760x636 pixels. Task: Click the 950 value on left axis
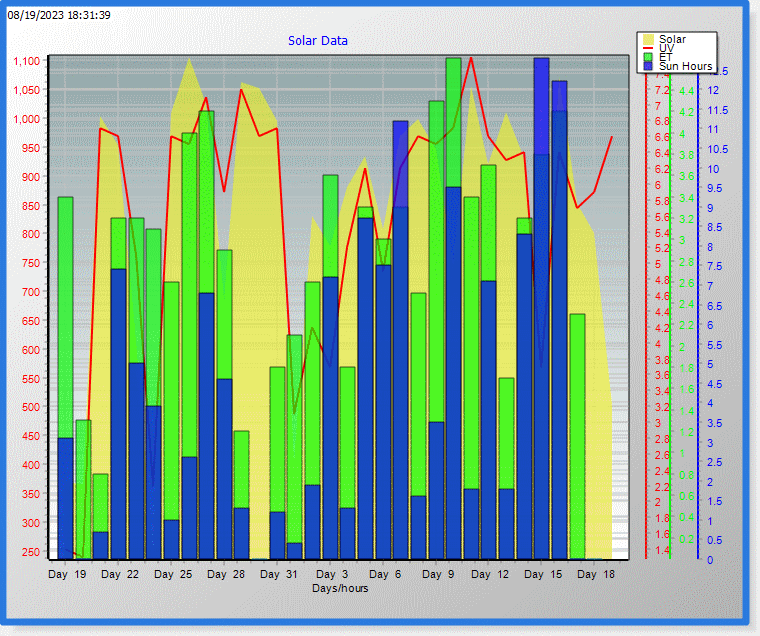click(32, 148)
